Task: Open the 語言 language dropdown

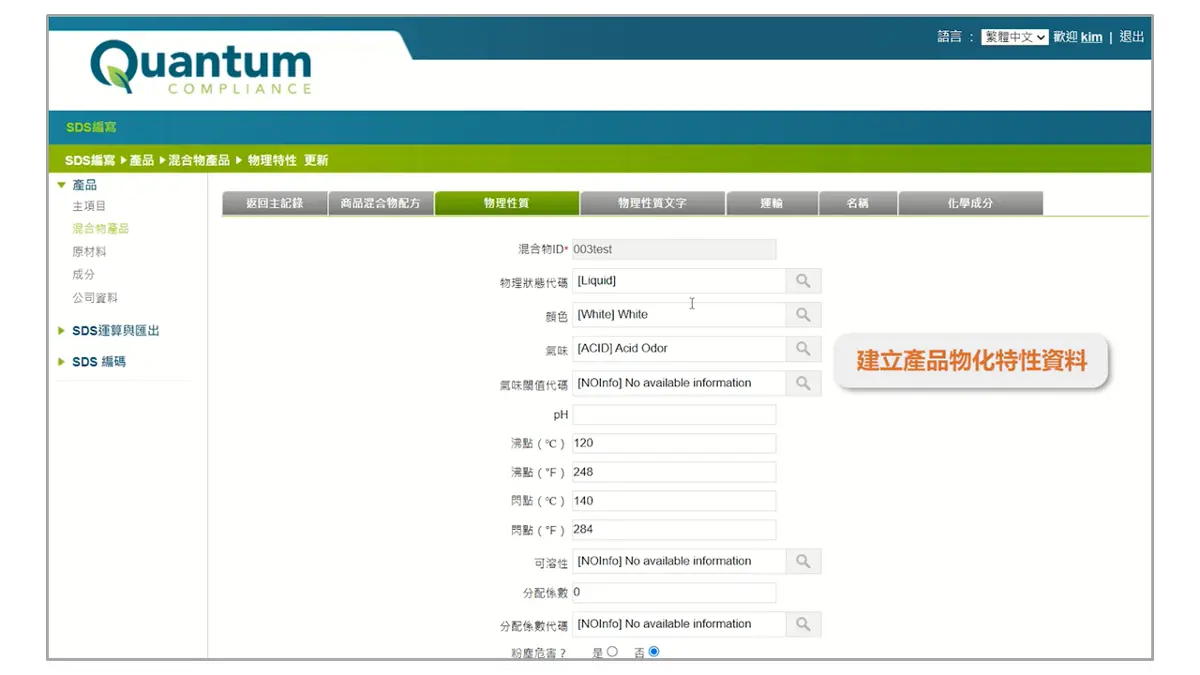Action: click(1014, 37)
